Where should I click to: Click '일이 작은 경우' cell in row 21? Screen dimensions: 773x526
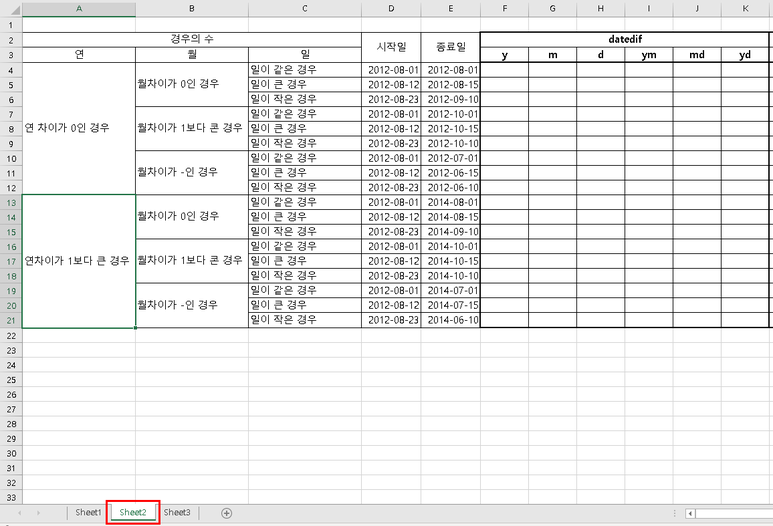(x=305, y=320)
